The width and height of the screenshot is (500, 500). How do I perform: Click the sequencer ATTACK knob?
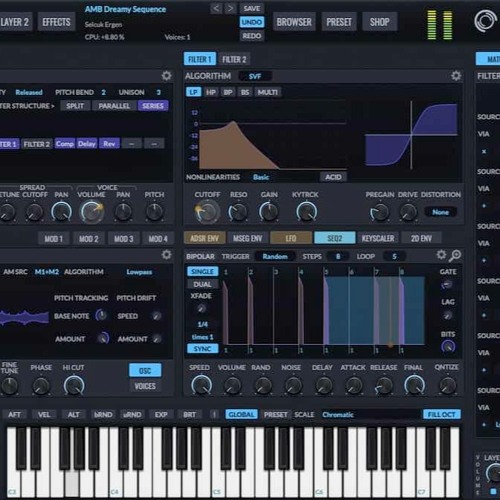(354, 386)
